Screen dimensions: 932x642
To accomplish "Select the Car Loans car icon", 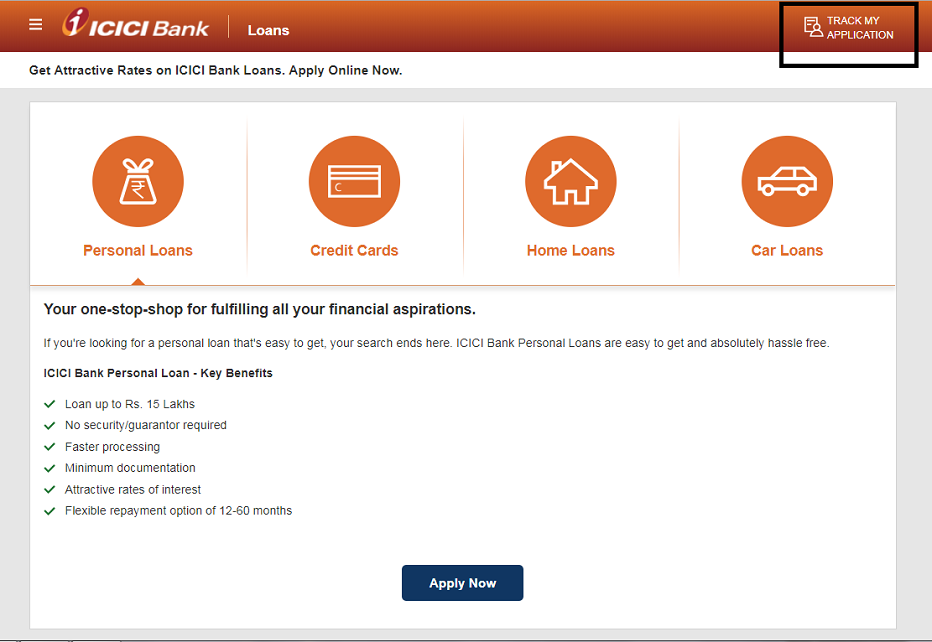I will pyautogui.click(x=787, y=181).
